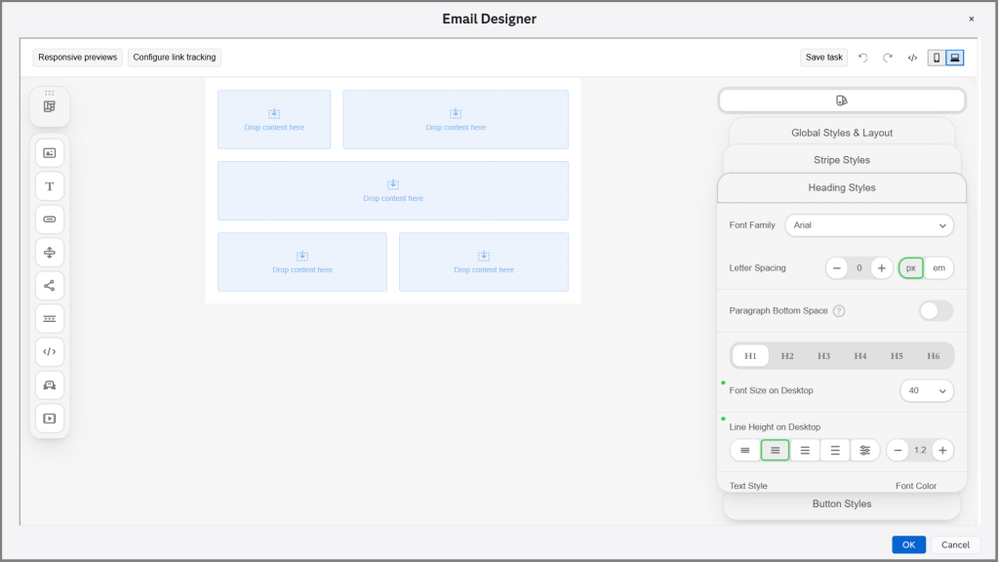Click the bottom-left drop content area
The width and height of the screenshot is (999, 562).
(303, 262)
